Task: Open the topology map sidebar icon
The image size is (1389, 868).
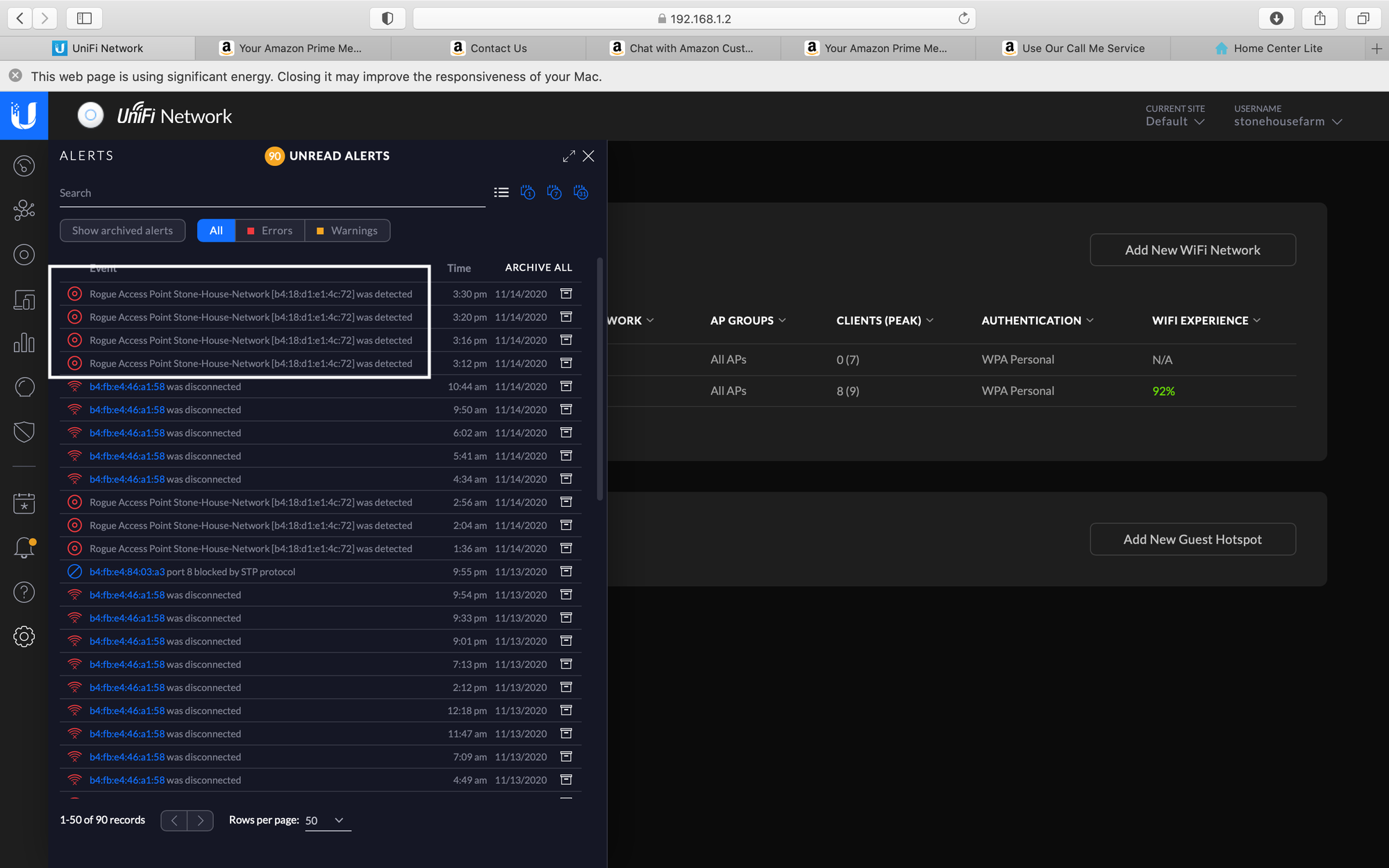Action: tap(24, 210)
